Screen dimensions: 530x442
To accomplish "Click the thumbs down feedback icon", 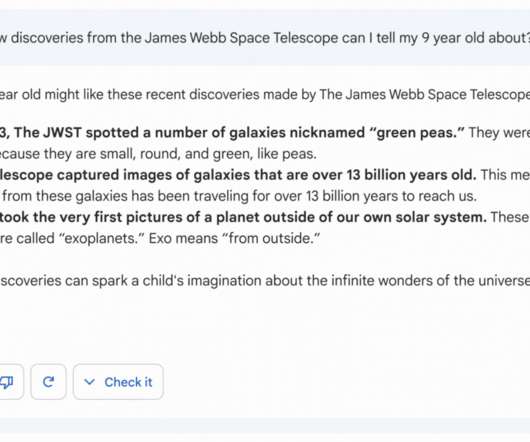I will pos(7,382).
